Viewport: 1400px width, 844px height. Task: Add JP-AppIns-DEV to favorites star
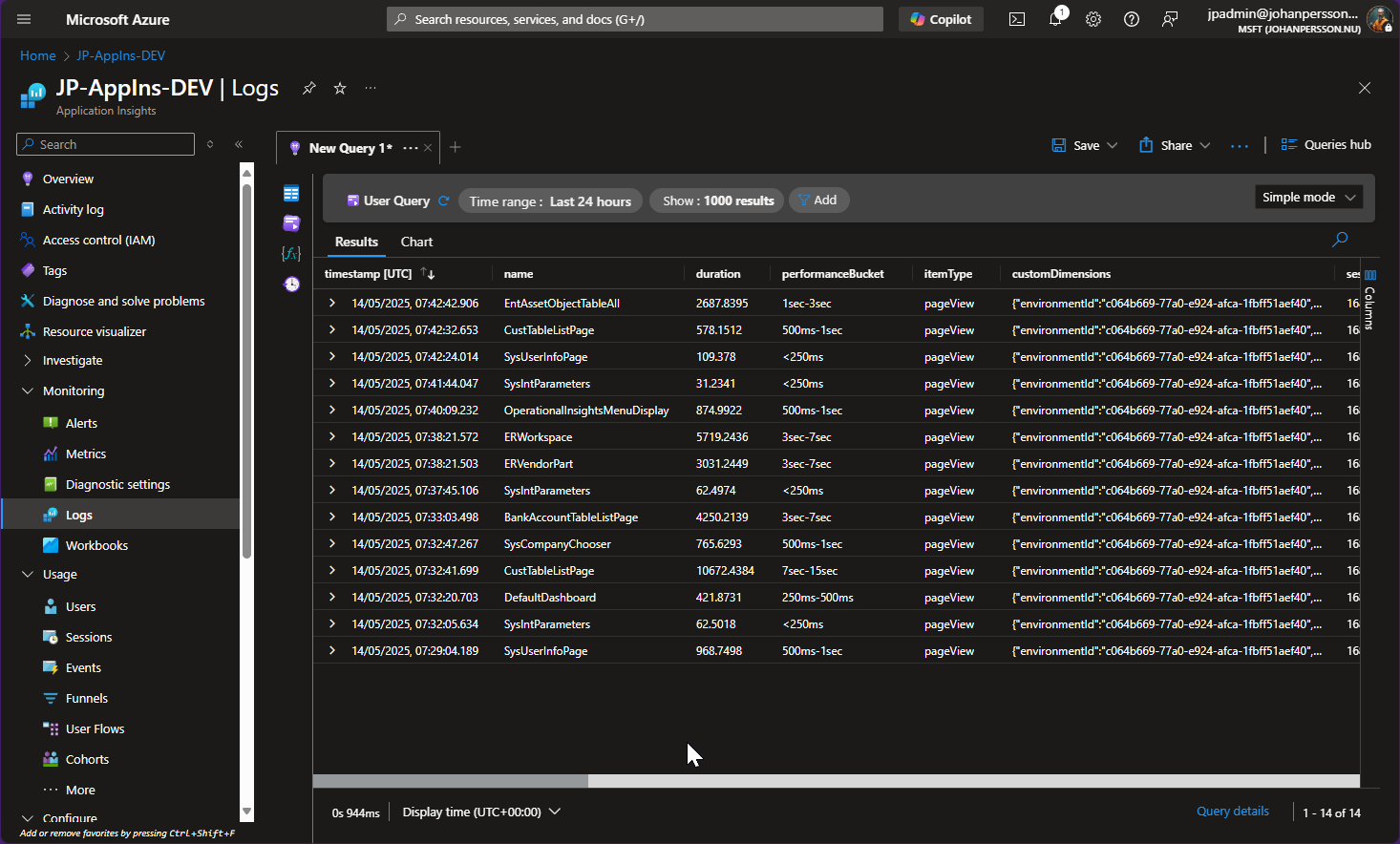click(340, 88)
